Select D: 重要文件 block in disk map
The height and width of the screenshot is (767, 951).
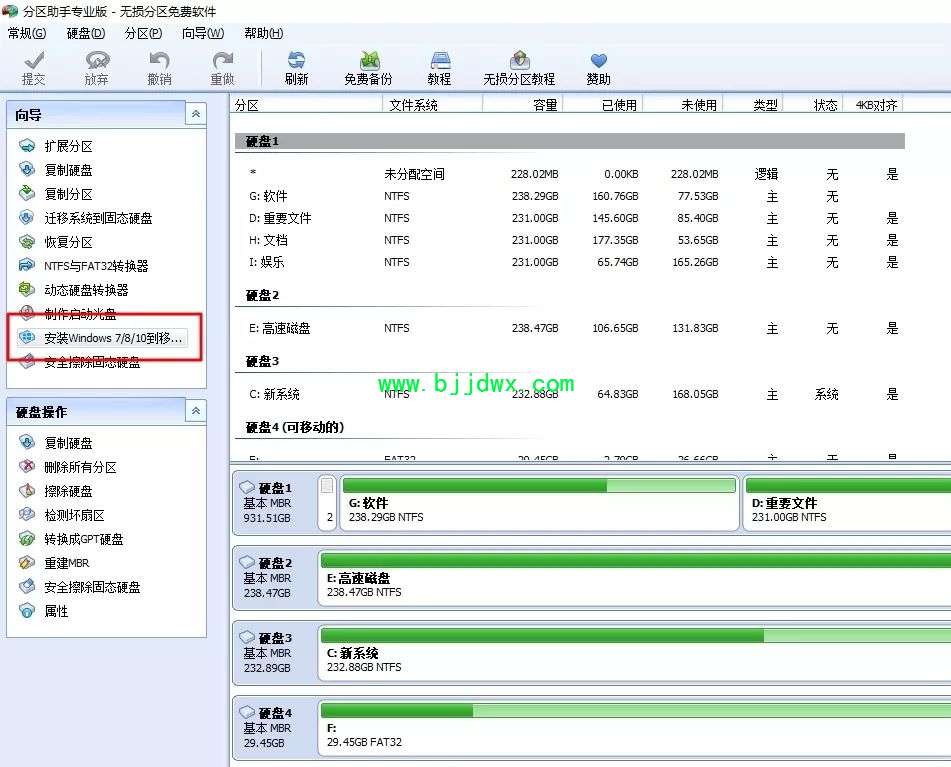point(847,503)
